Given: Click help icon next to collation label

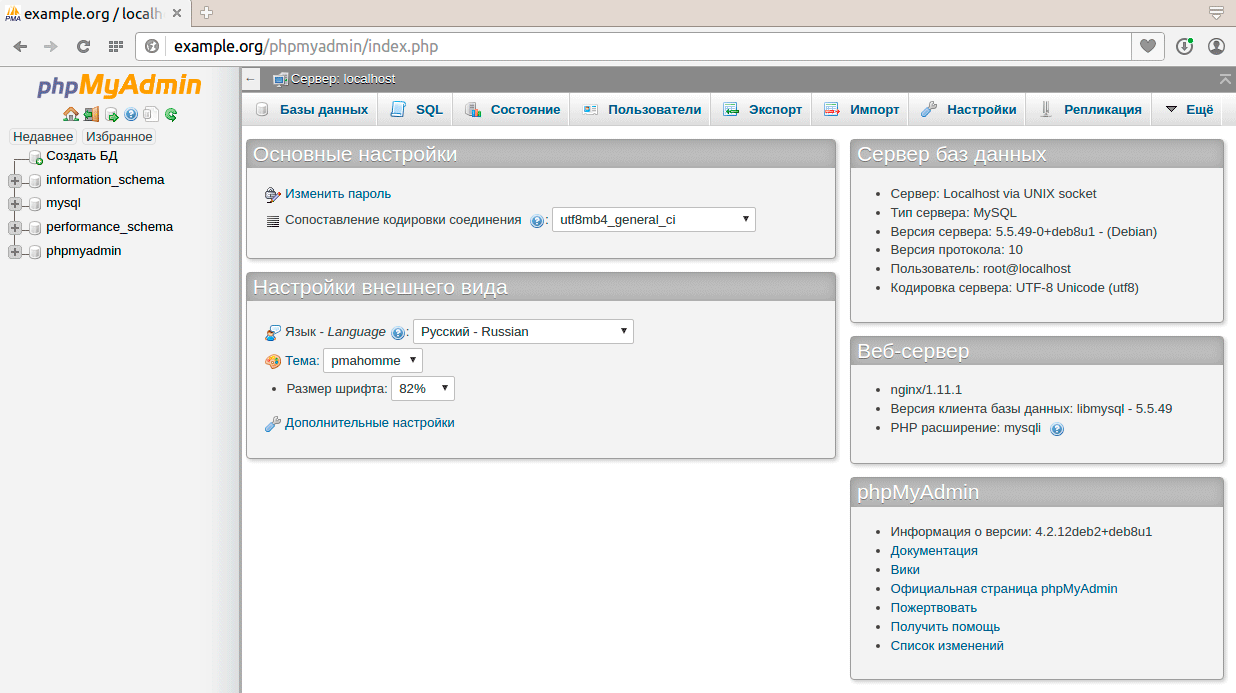Looking at the screenshot, I should tap(537, 221).
